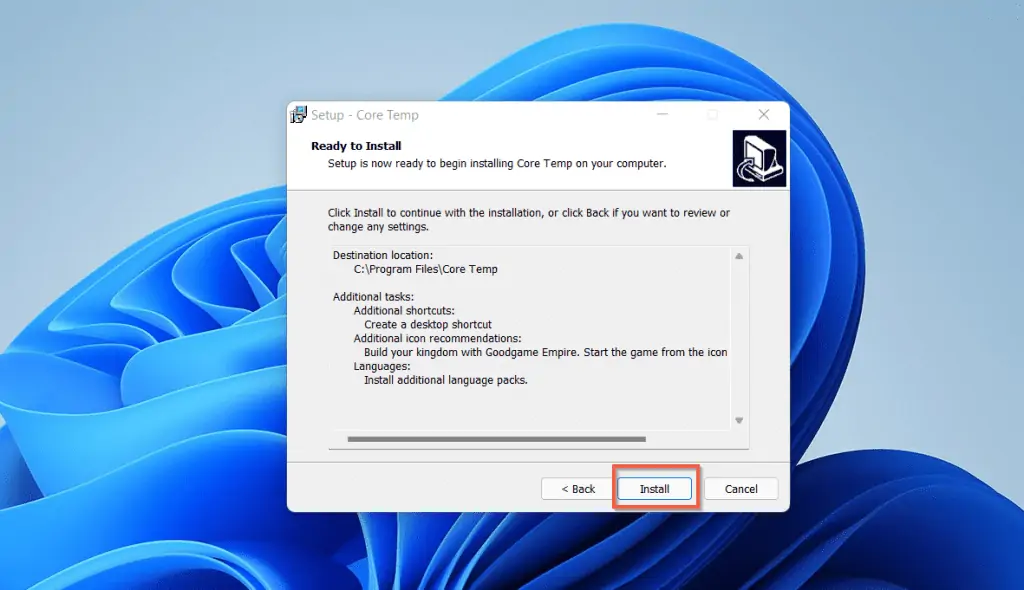Screen dimensions: 1024x590
Task: Click the horizontal scrollbar below summary
Action: [x=500, y=437]
